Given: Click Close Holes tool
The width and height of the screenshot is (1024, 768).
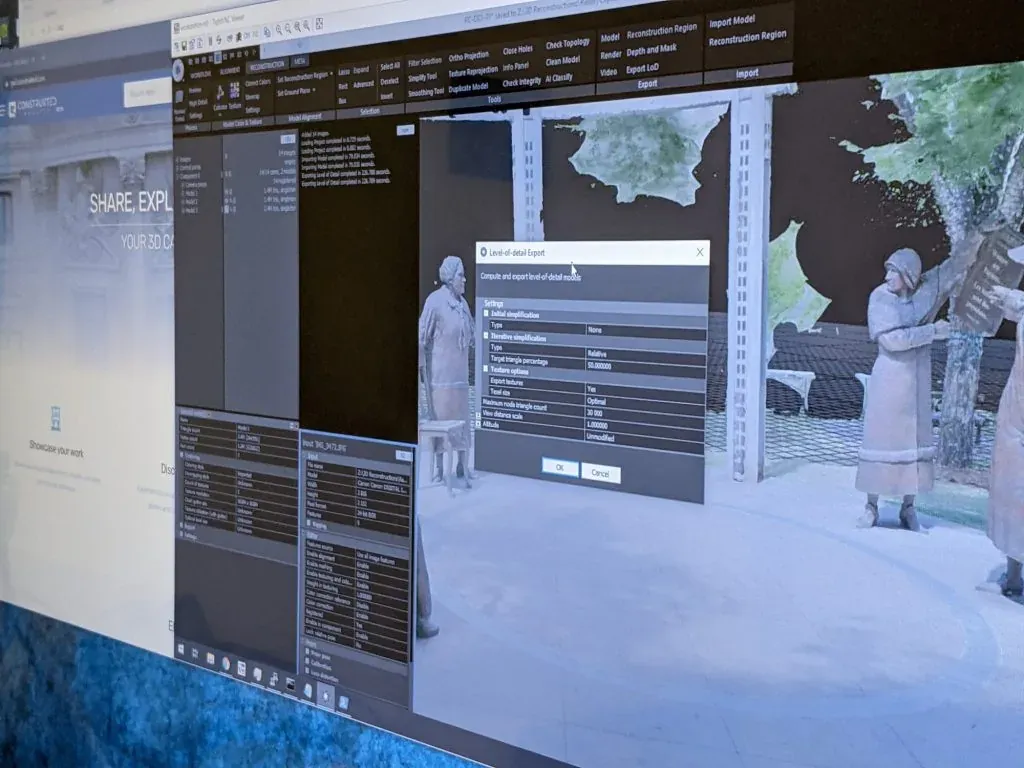Looking at the screenshot, I should coord(518,50).
